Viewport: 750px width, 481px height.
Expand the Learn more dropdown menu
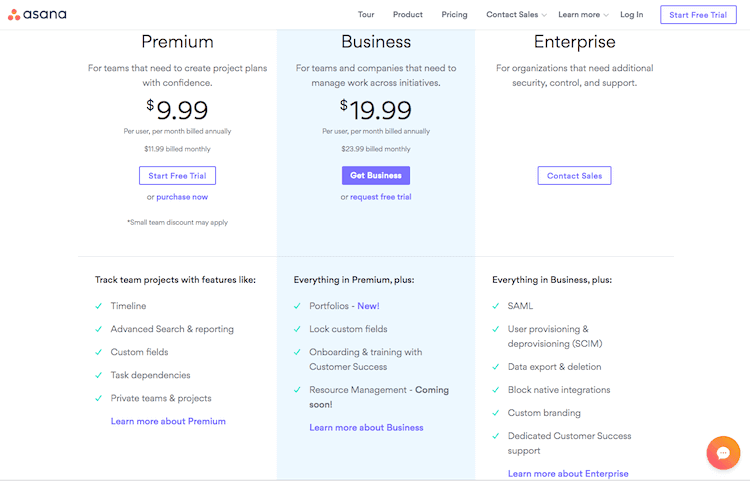click(x=583, y=15)
